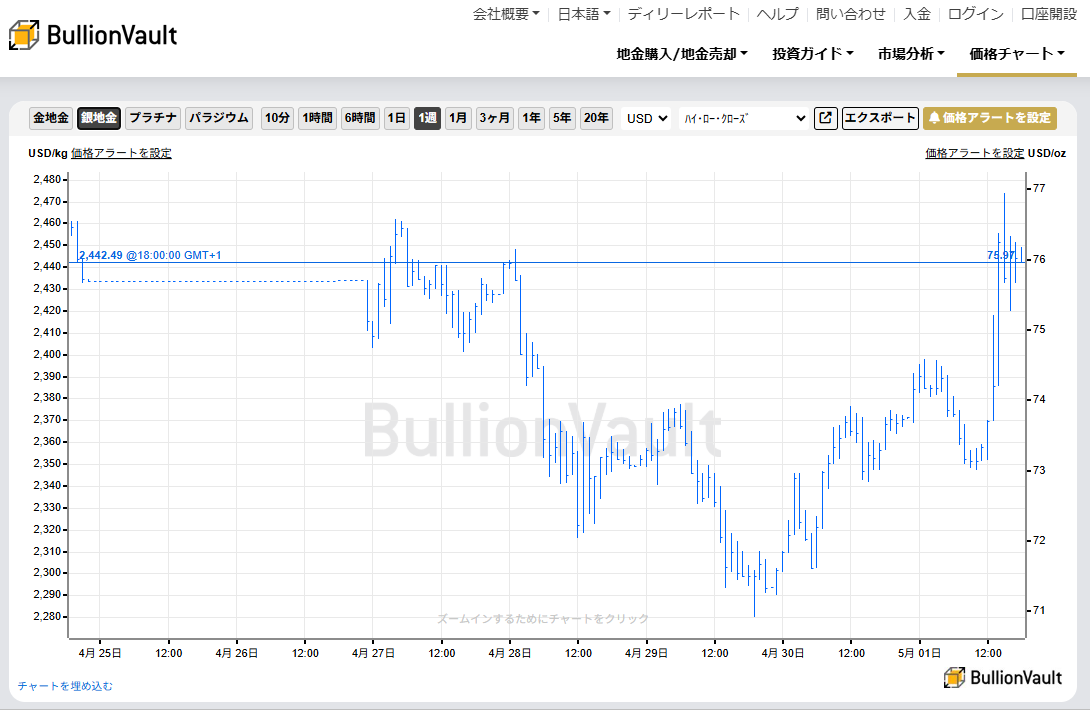This screenshot has height=710, width=1090.
Task: Set chart range to 6時間
Action: (x=360, y=118)
